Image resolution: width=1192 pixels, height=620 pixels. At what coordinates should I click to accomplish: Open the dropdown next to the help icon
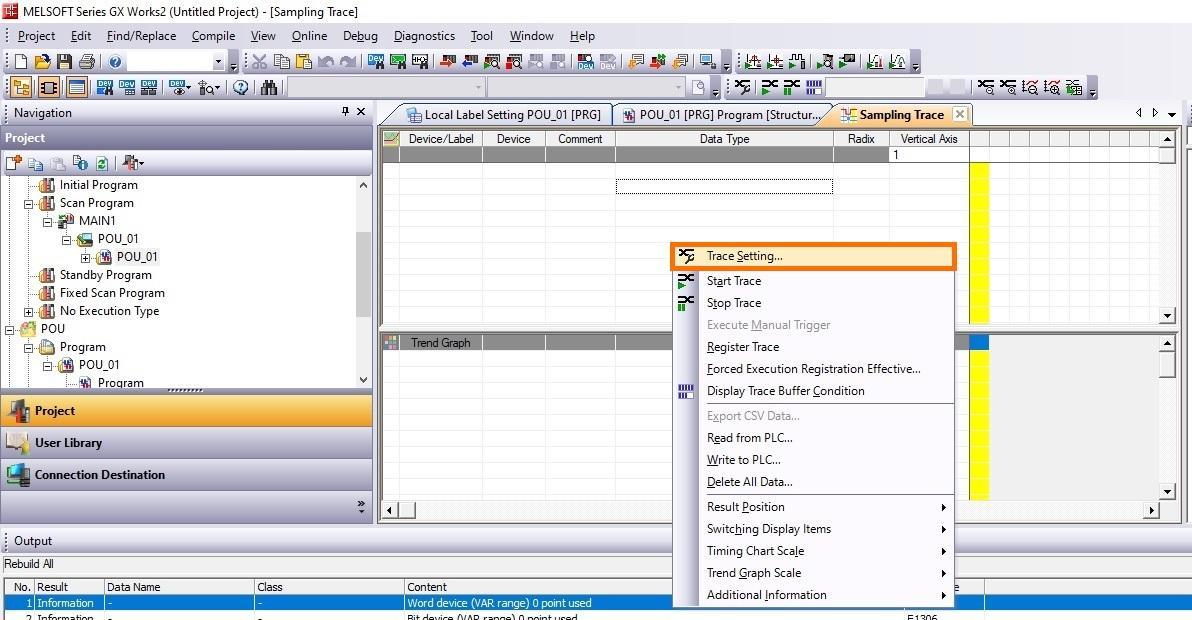pos(218,62)
